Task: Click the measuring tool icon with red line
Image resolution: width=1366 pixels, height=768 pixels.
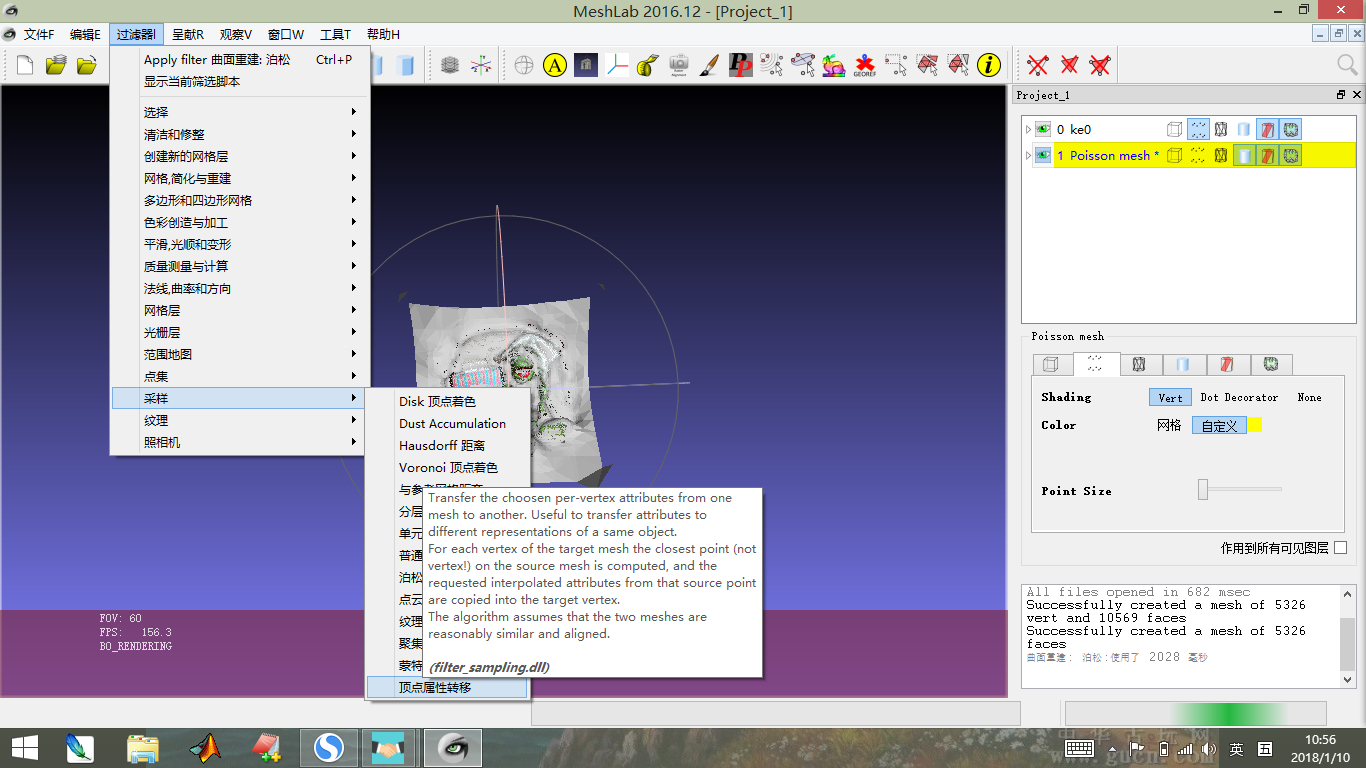Action: 617,65
